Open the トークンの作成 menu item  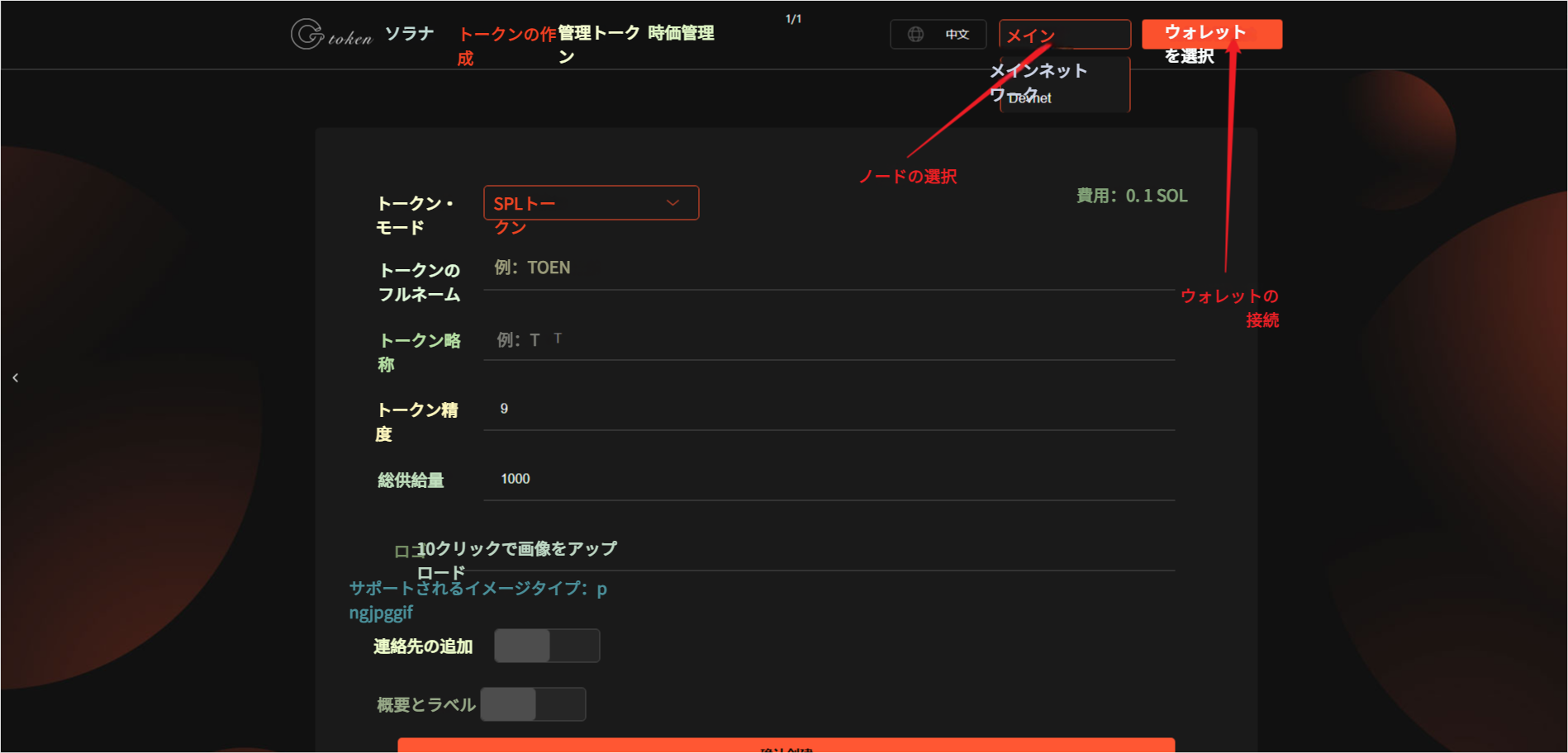click(506, 35)
